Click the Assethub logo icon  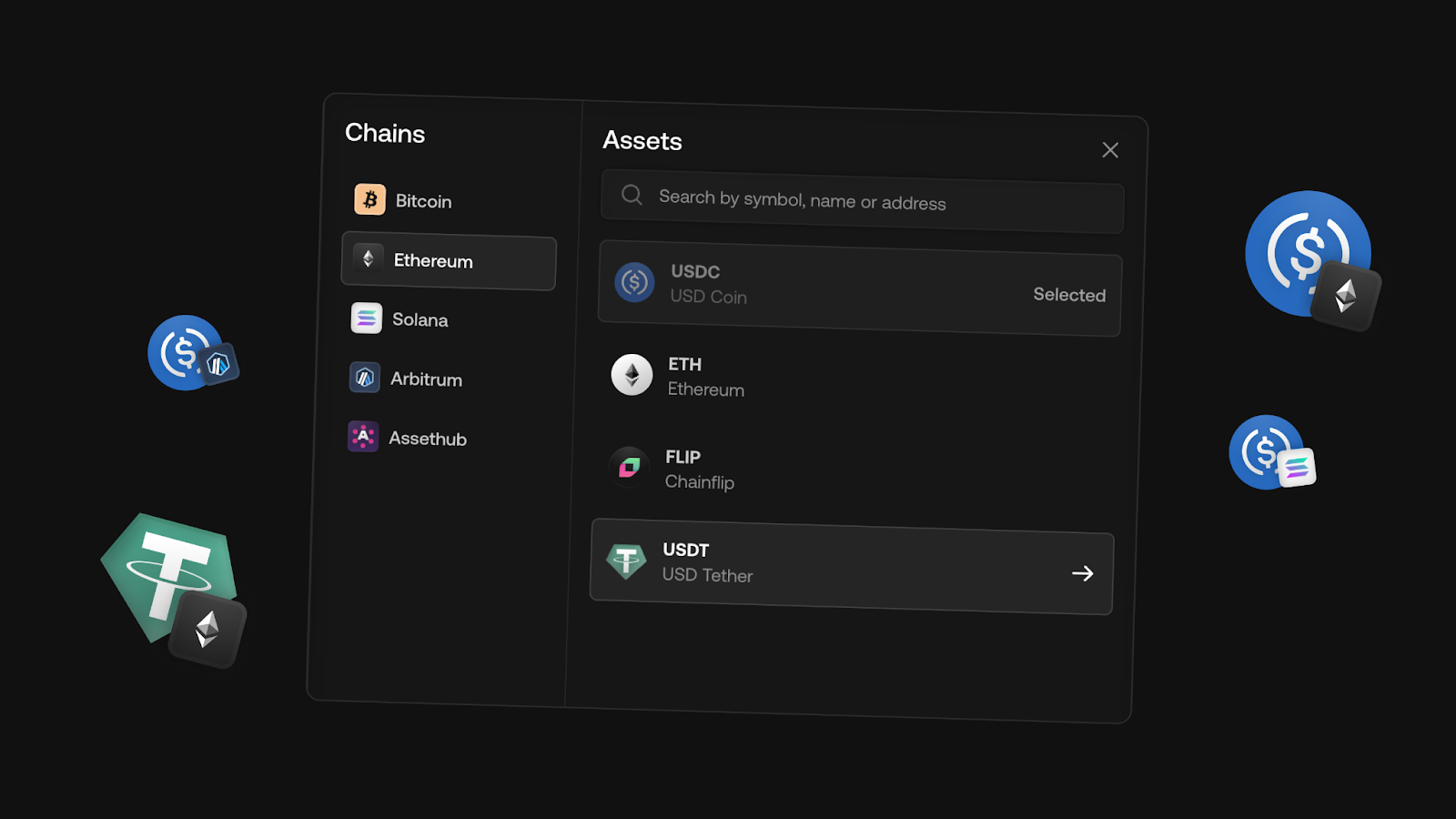click(x=363, y=437)
